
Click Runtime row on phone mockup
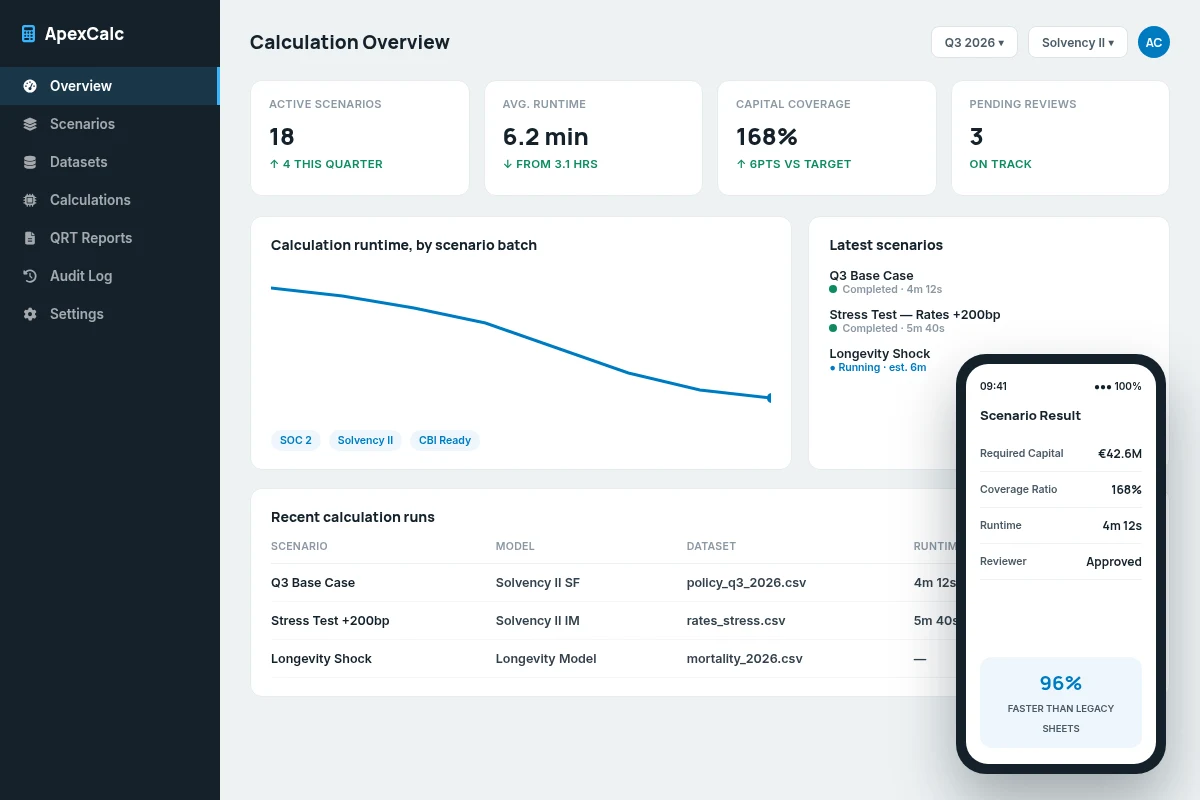[x=1061, y=526]
